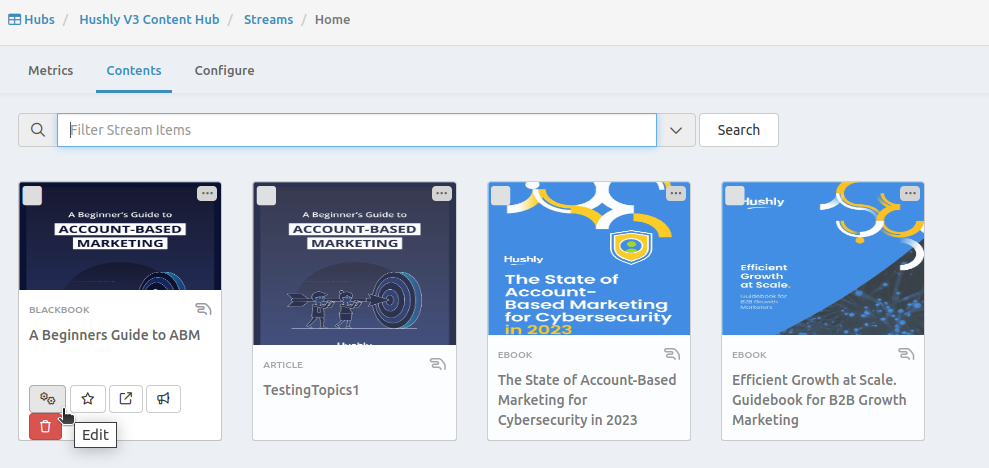Open the three-dots menu on the TestingTopics1 card
This screenshot has width=989, height=468.
coord(442,194)
